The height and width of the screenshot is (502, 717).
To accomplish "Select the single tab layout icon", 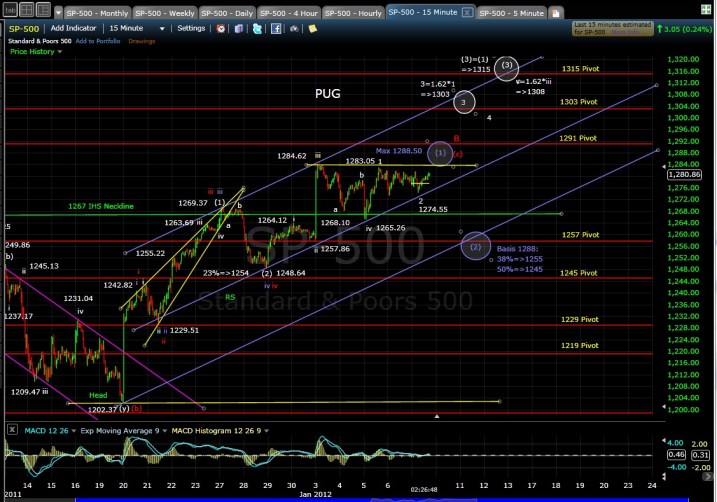I will (x=10, y=10).
